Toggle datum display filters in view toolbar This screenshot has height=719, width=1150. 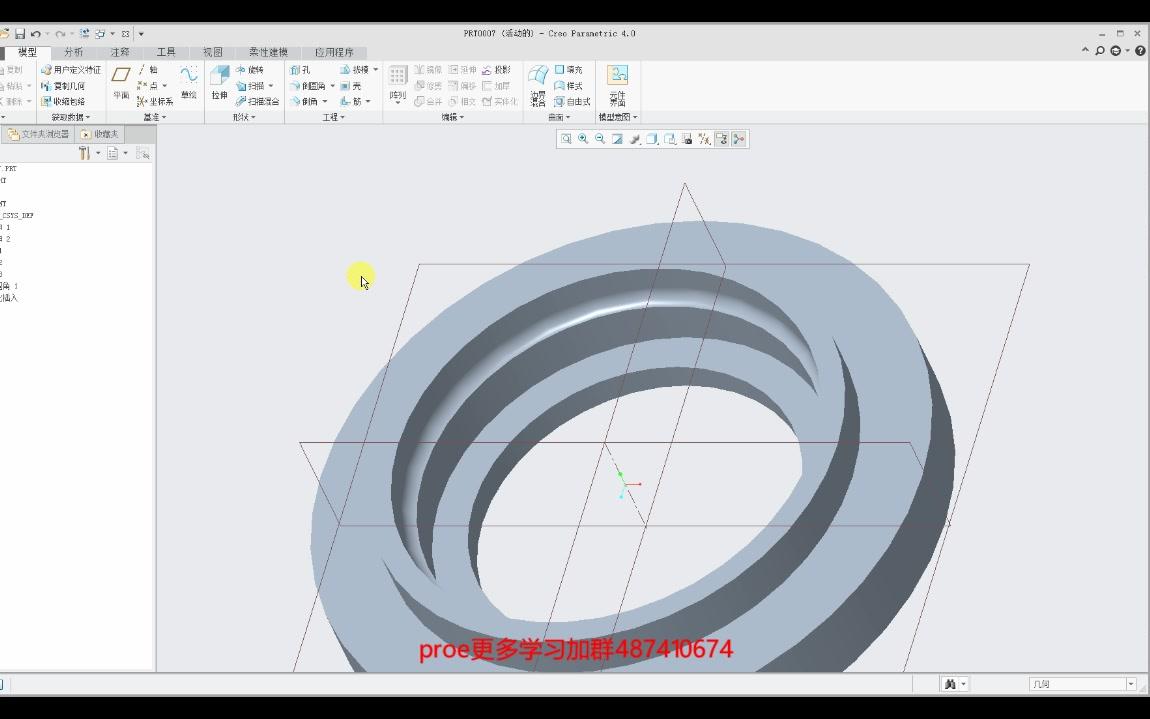coord(704,139)
